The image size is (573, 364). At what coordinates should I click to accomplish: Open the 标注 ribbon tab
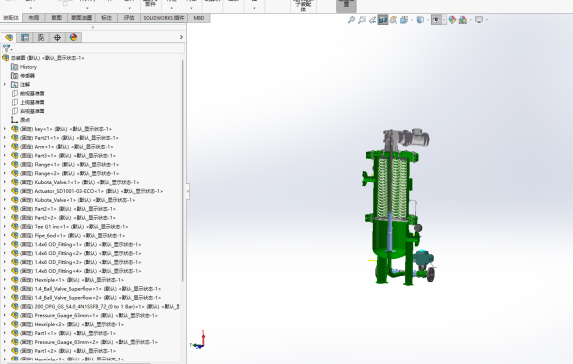point(106,18)
